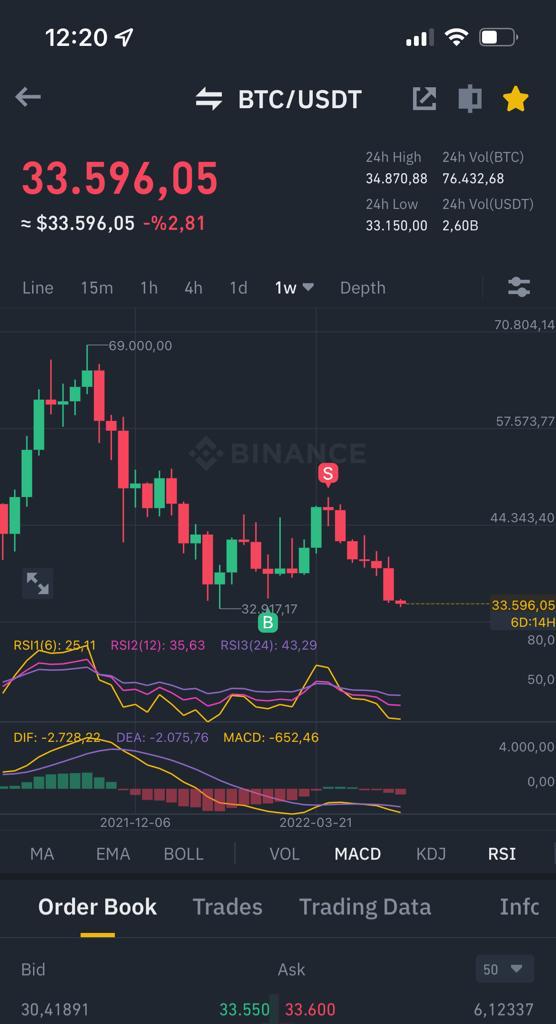The image size is (556, 1024).
Task: Tap the RSI2(12): 35,63 readout
Action: 157,645
